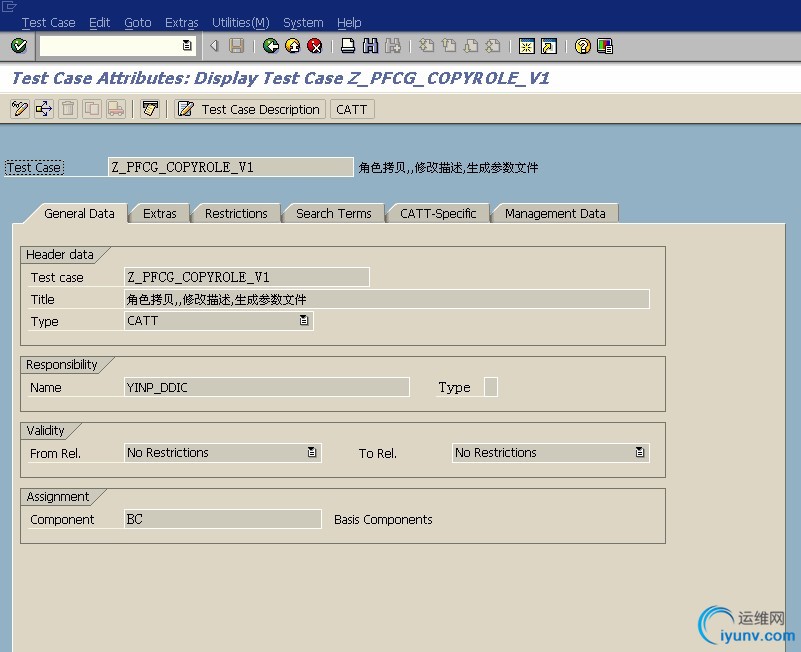Click the CATT button

click(352, 109)
